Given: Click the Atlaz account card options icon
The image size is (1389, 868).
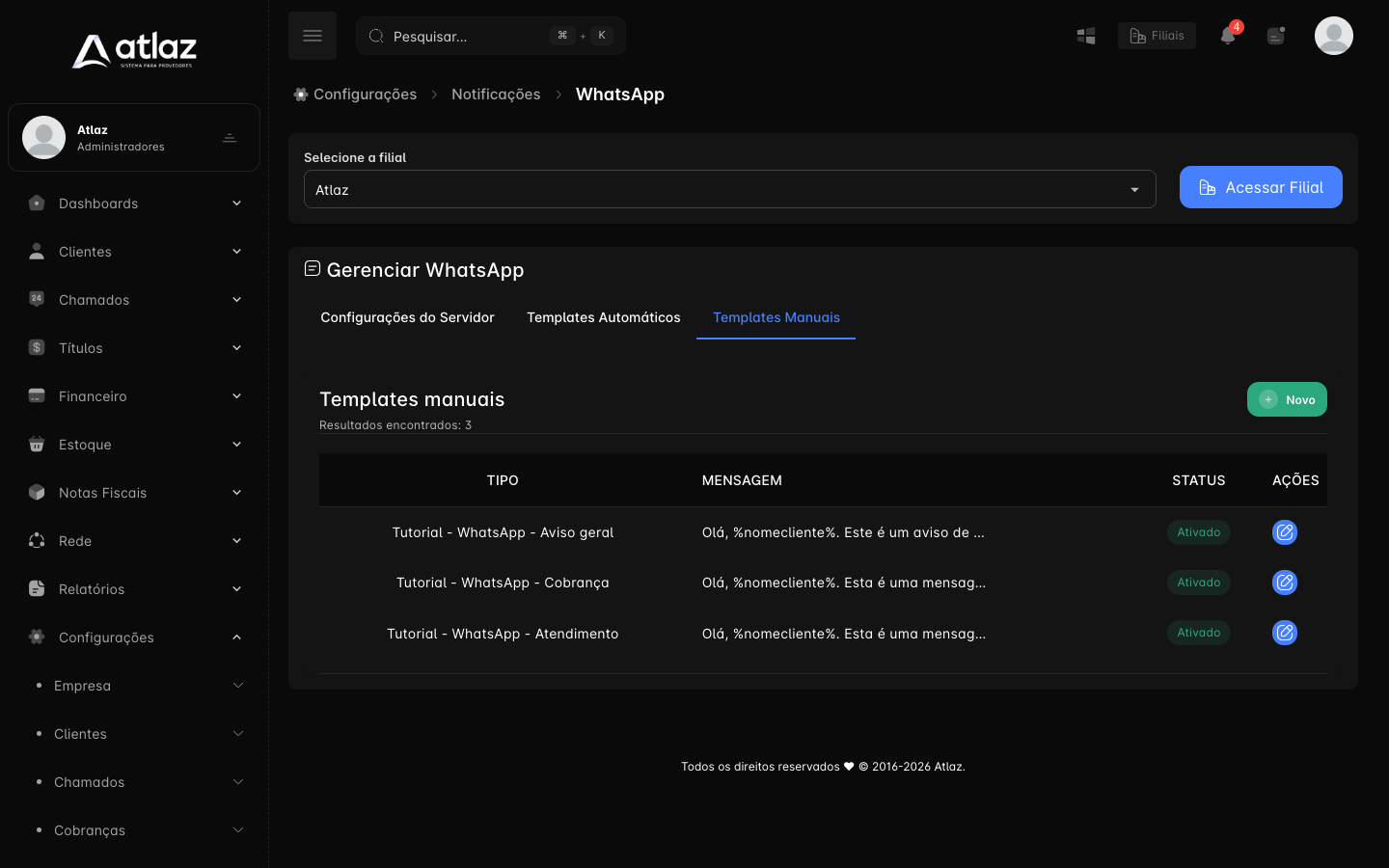Looking at the screenshot, I should pyautogui.click(x=230, y=138).
